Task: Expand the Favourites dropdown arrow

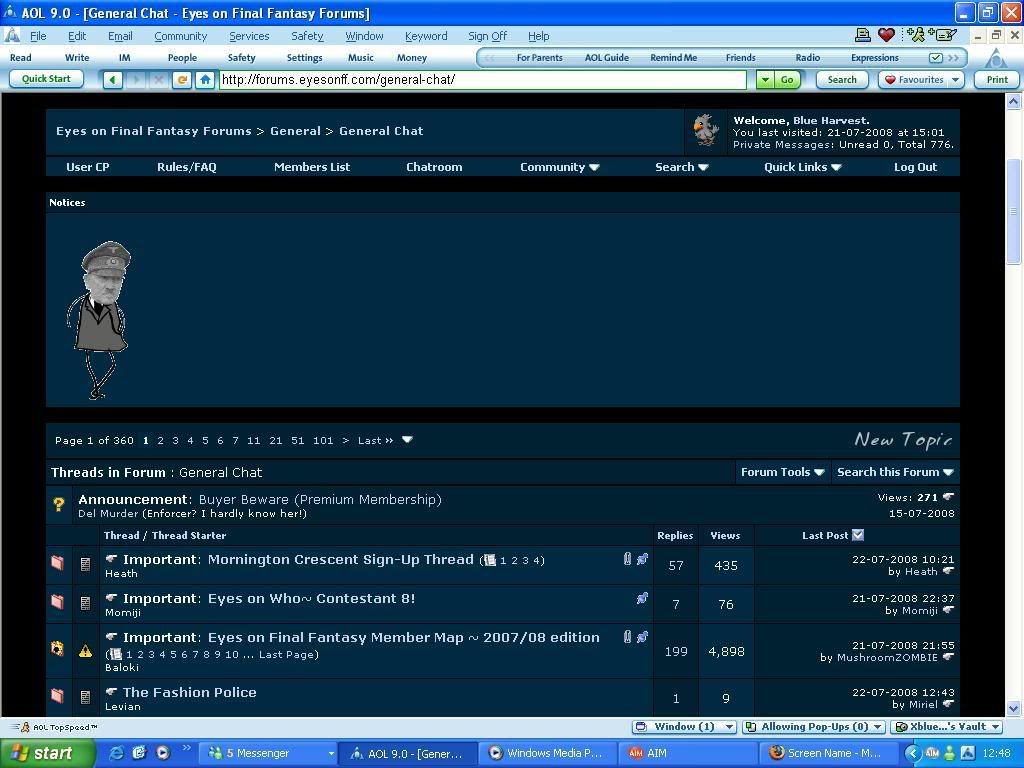Action: (x=955, y=80)
